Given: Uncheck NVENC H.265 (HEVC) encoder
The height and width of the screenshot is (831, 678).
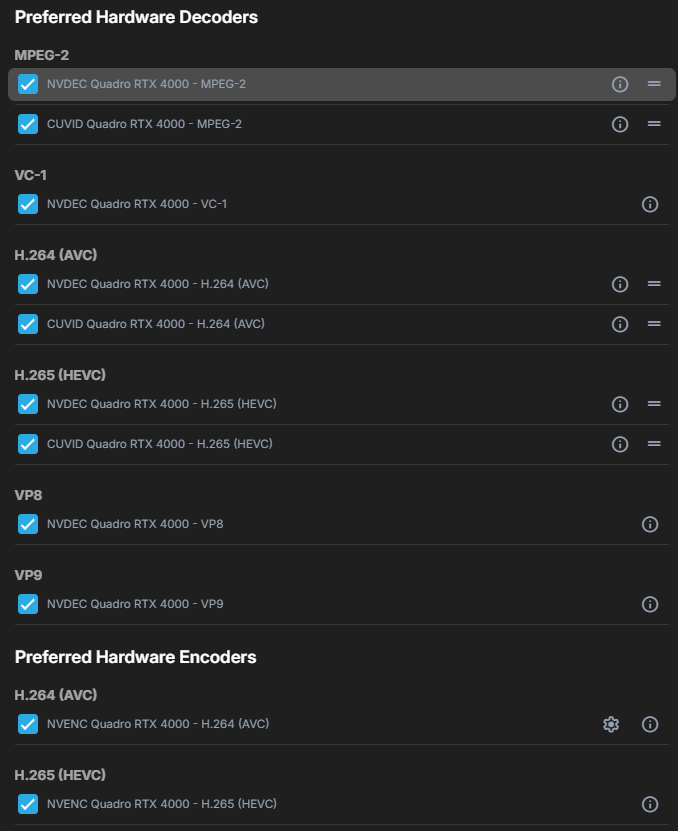Looking at the screenshot, I should (x=28, y=804).
